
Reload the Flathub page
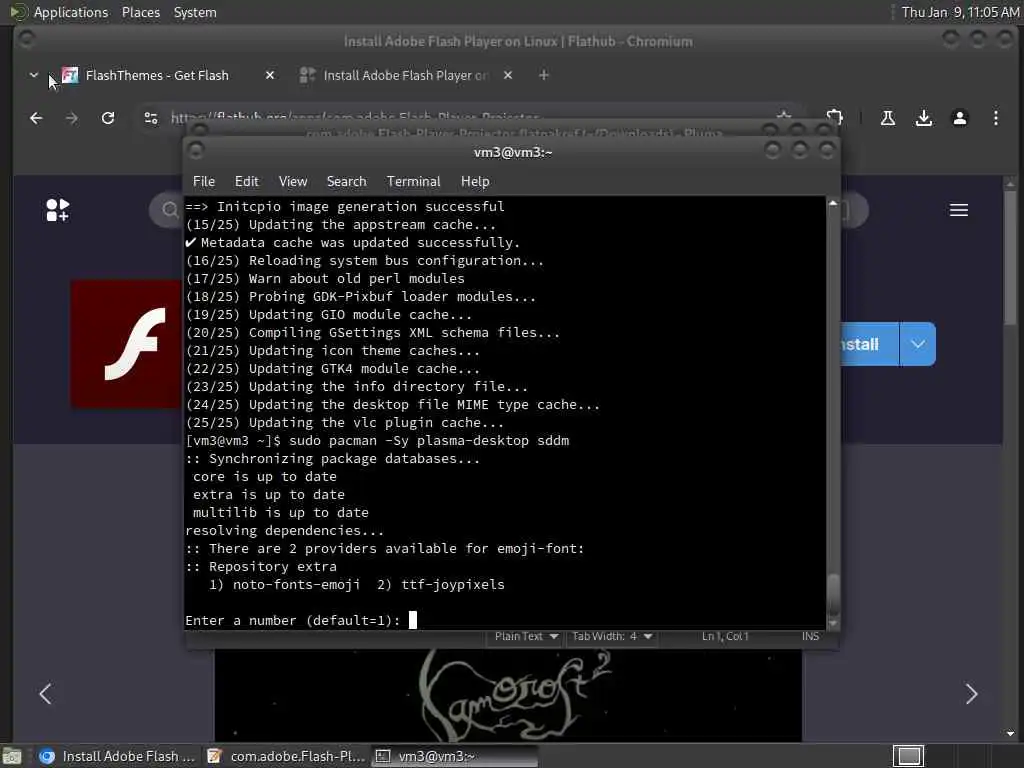point(108,118)
